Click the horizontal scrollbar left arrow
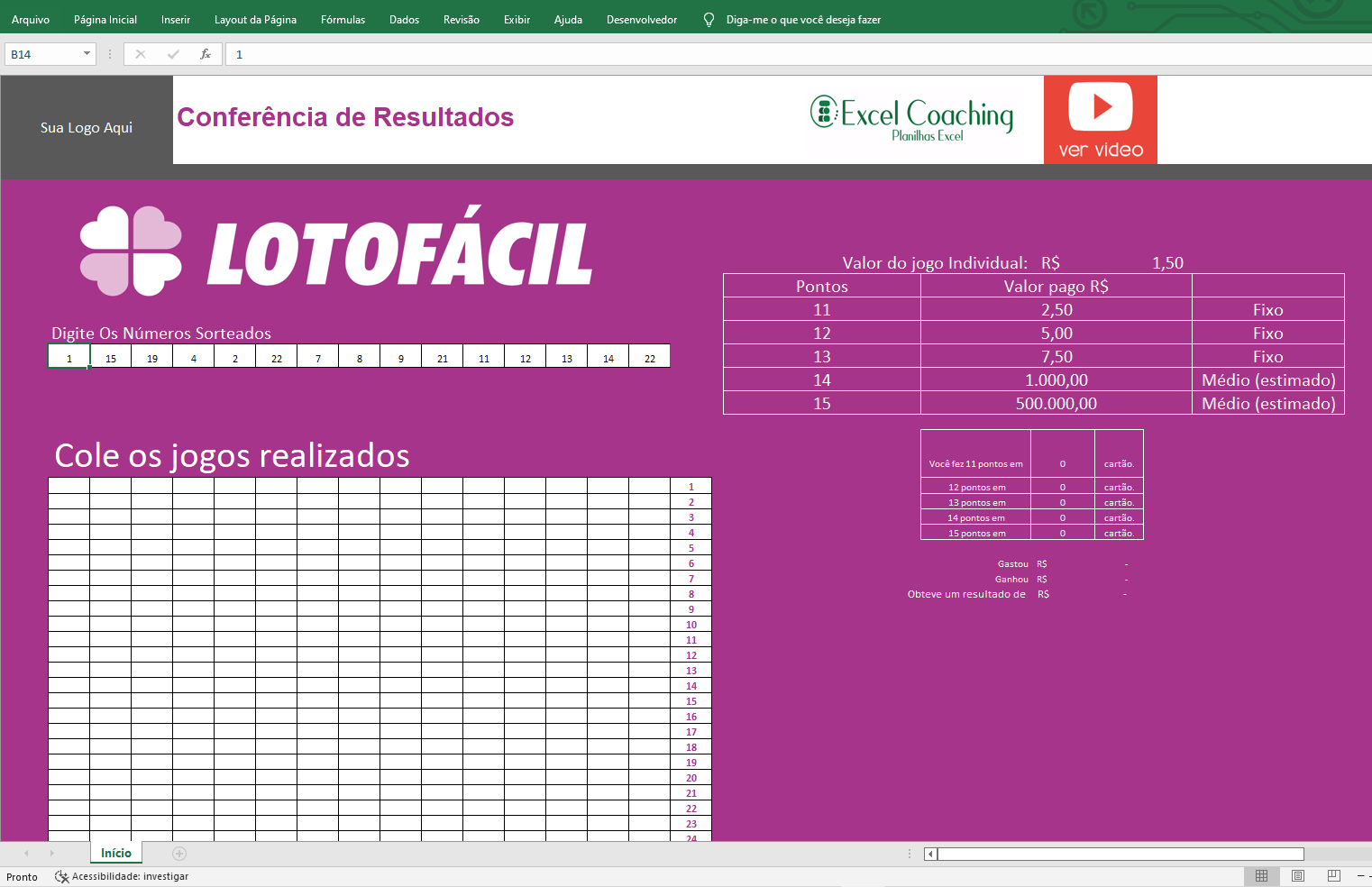 930,854
